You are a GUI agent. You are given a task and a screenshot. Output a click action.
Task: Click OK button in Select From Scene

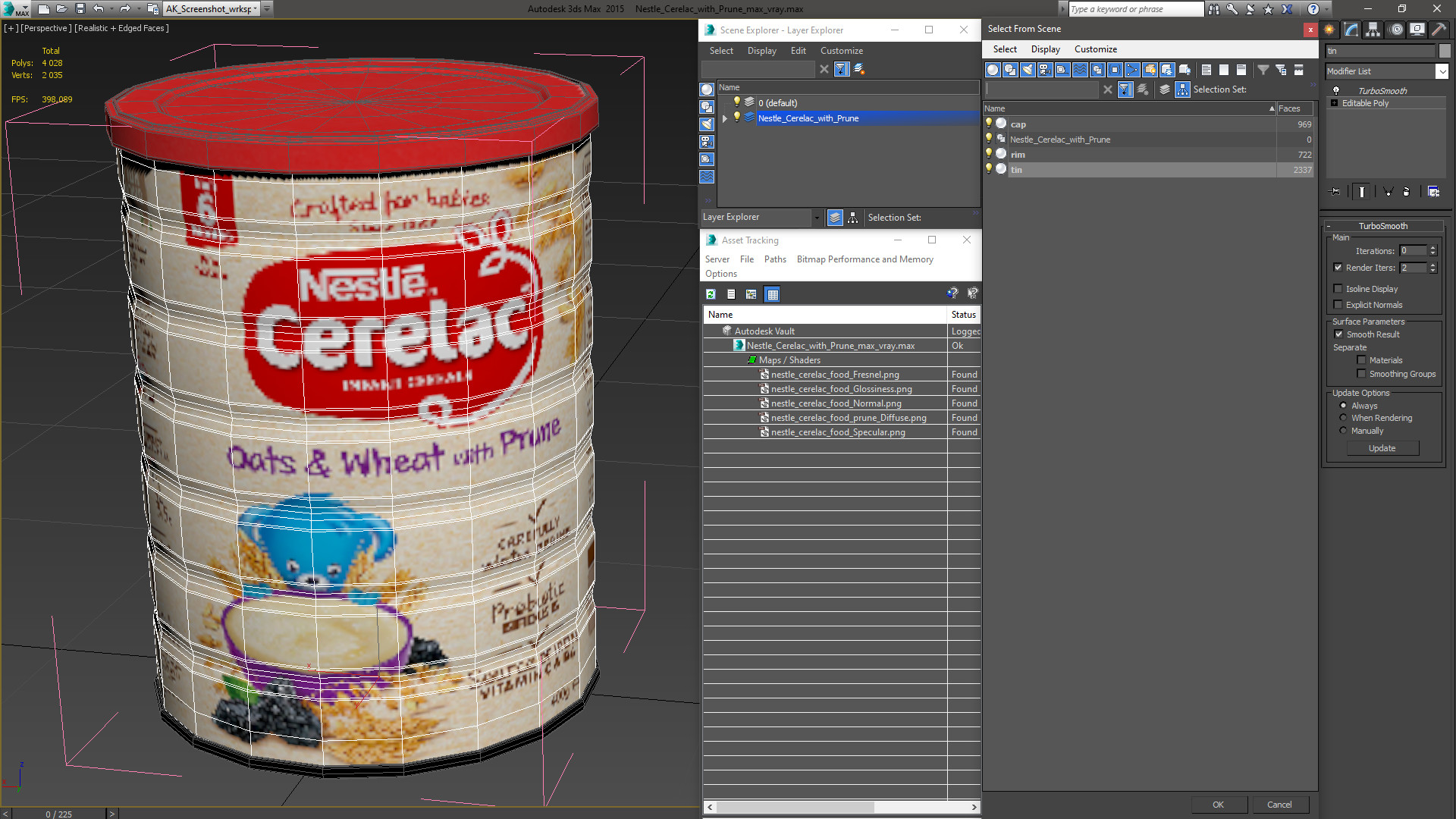pos(1218,805)
